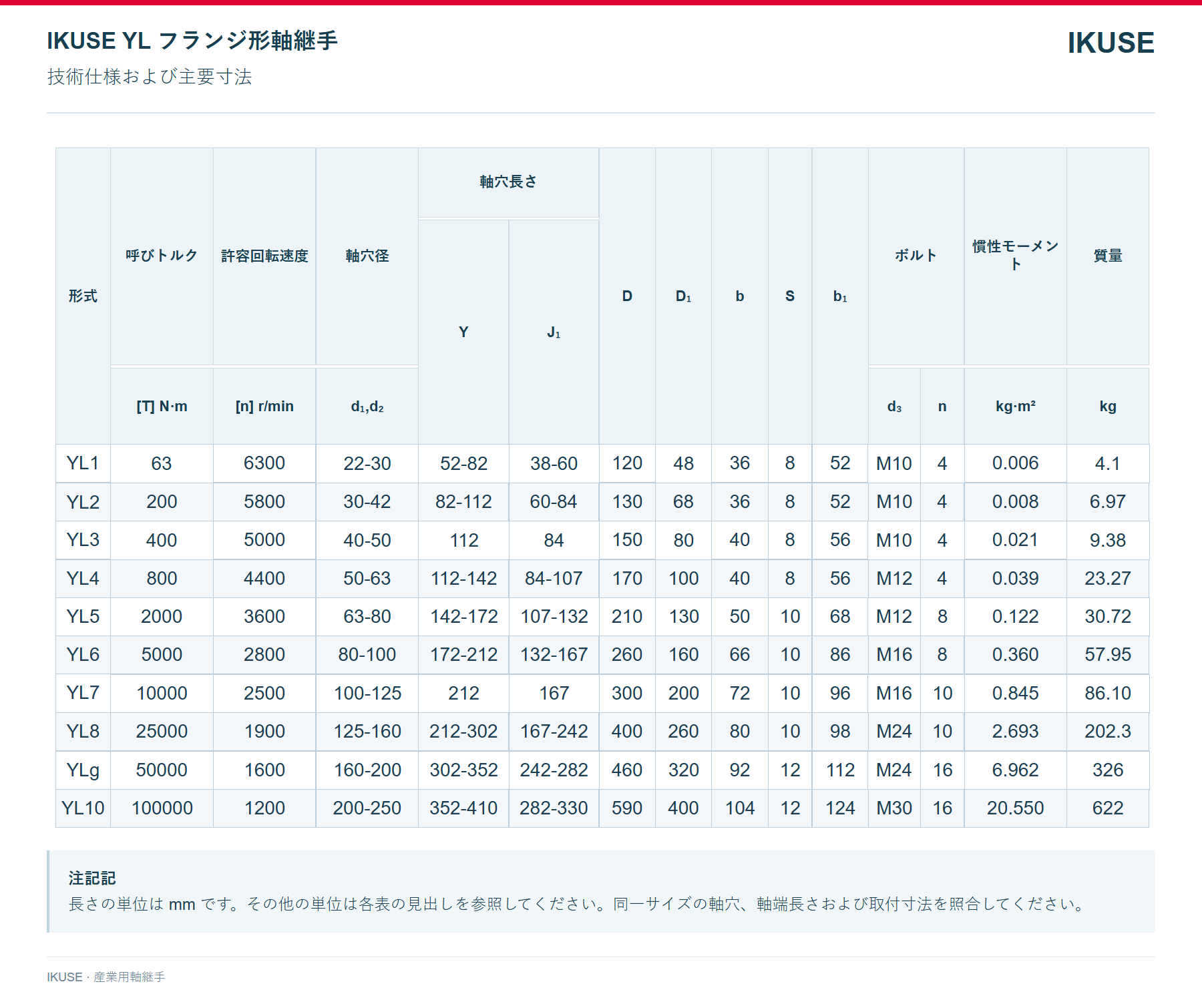This screenshot has width=1202, height=1008.
Task: Select the YL1 row label
Action: [83, 463]
